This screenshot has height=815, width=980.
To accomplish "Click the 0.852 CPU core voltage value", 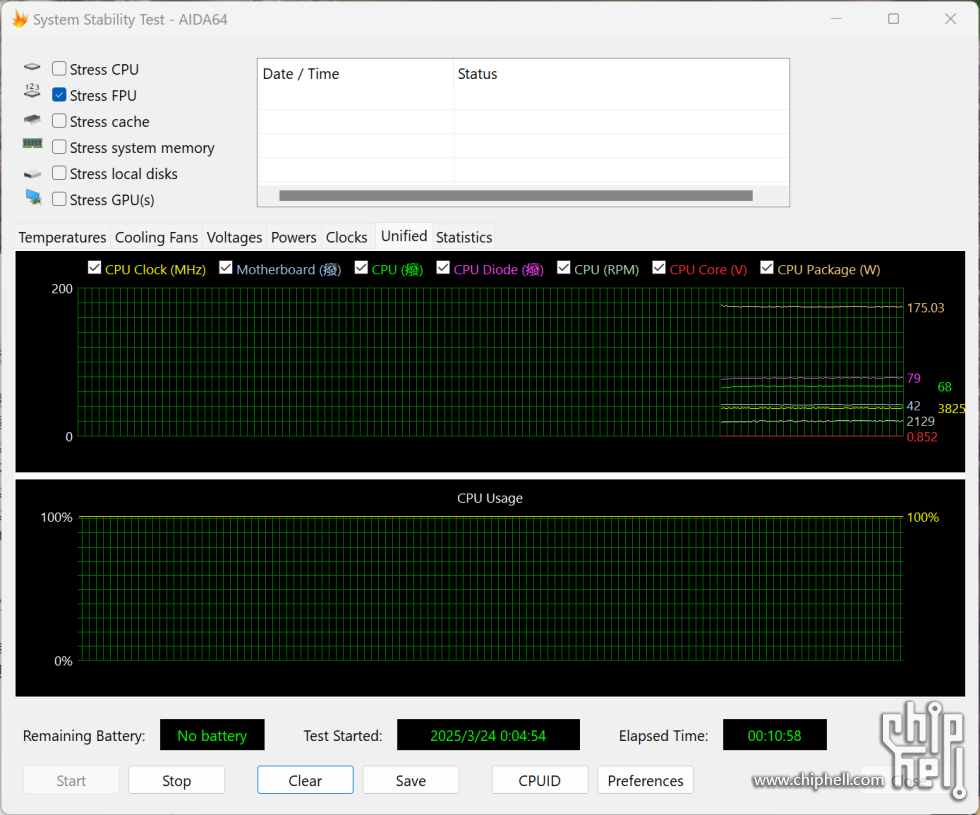I will tap(922, 437).
